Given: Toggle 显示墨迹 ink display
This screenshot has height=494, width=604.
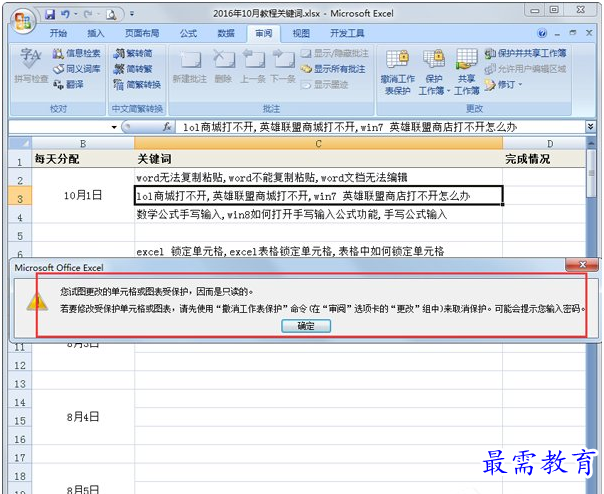Looking at the screenshot, I should (x=324, y=84).
